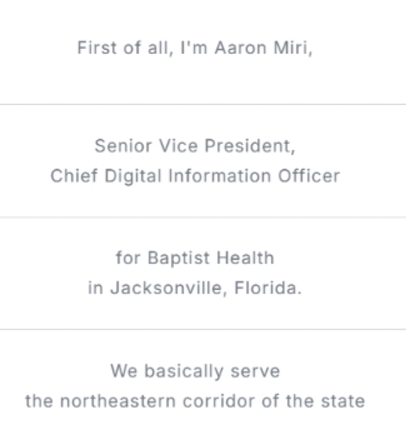Image resolution: width=406 pixels, height=440 pixels.
Task: Click the word "First" in the top caption
Action: point(97,48)
